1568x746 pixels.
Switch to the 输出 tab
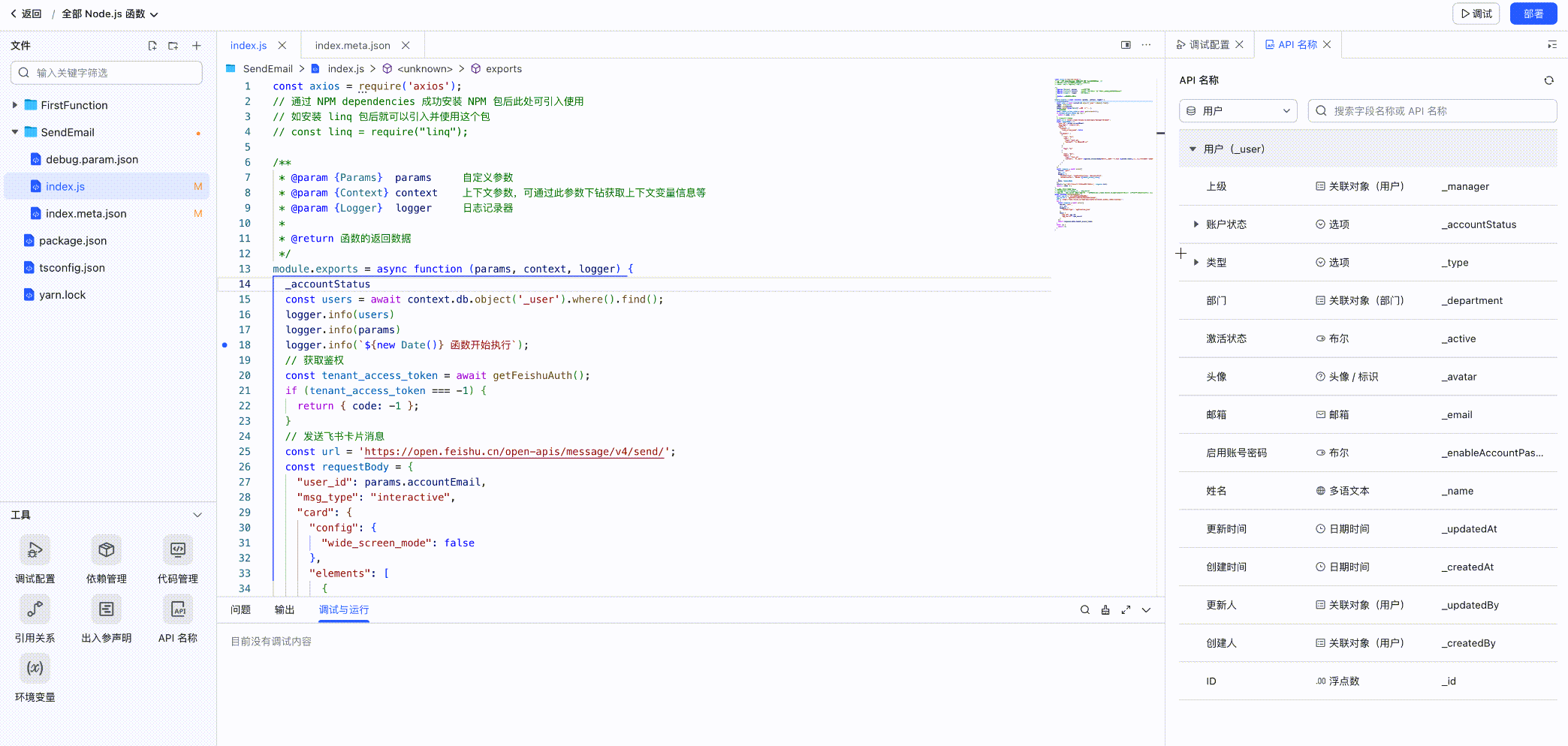(x=285, y=609)
